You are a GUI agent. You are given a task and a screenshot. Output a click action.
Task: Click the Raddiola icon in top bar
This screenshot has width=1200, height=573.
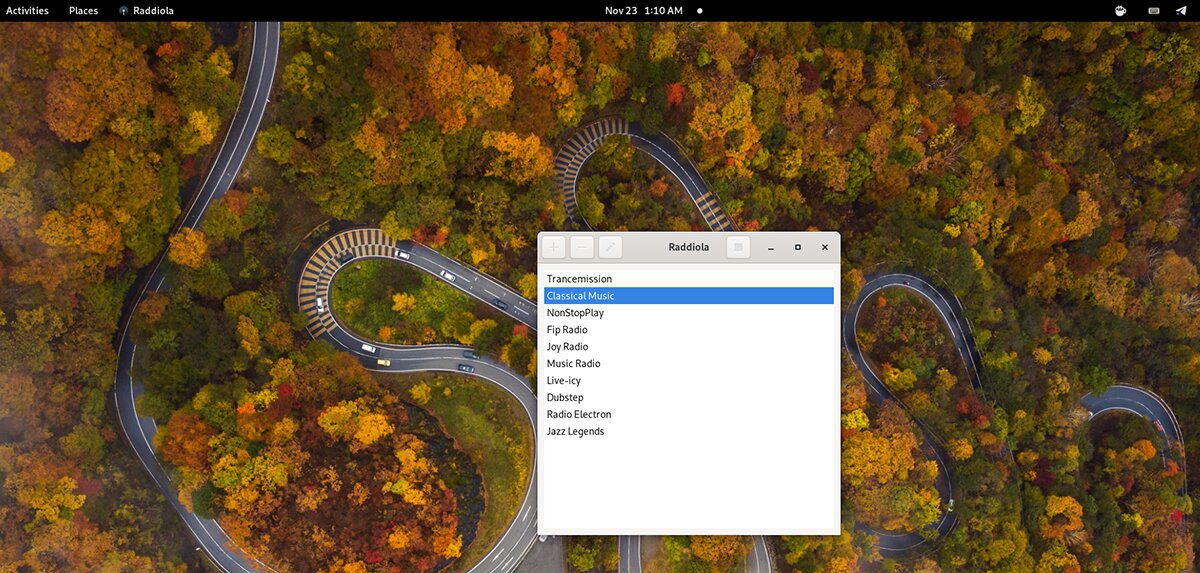124,11
